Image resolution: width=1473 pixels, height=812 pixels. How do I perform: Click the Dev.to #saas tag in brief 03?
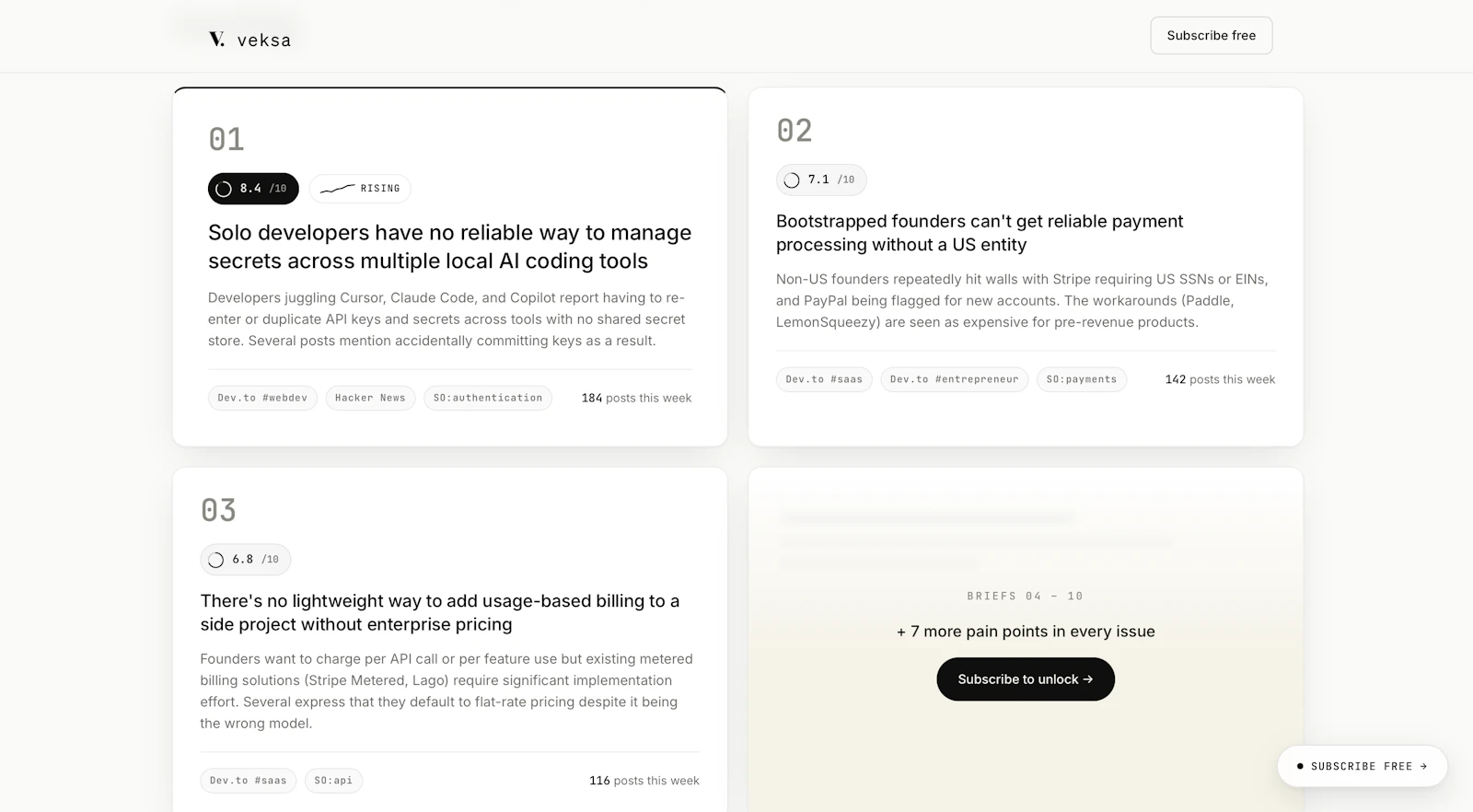(x=249, y=781)
